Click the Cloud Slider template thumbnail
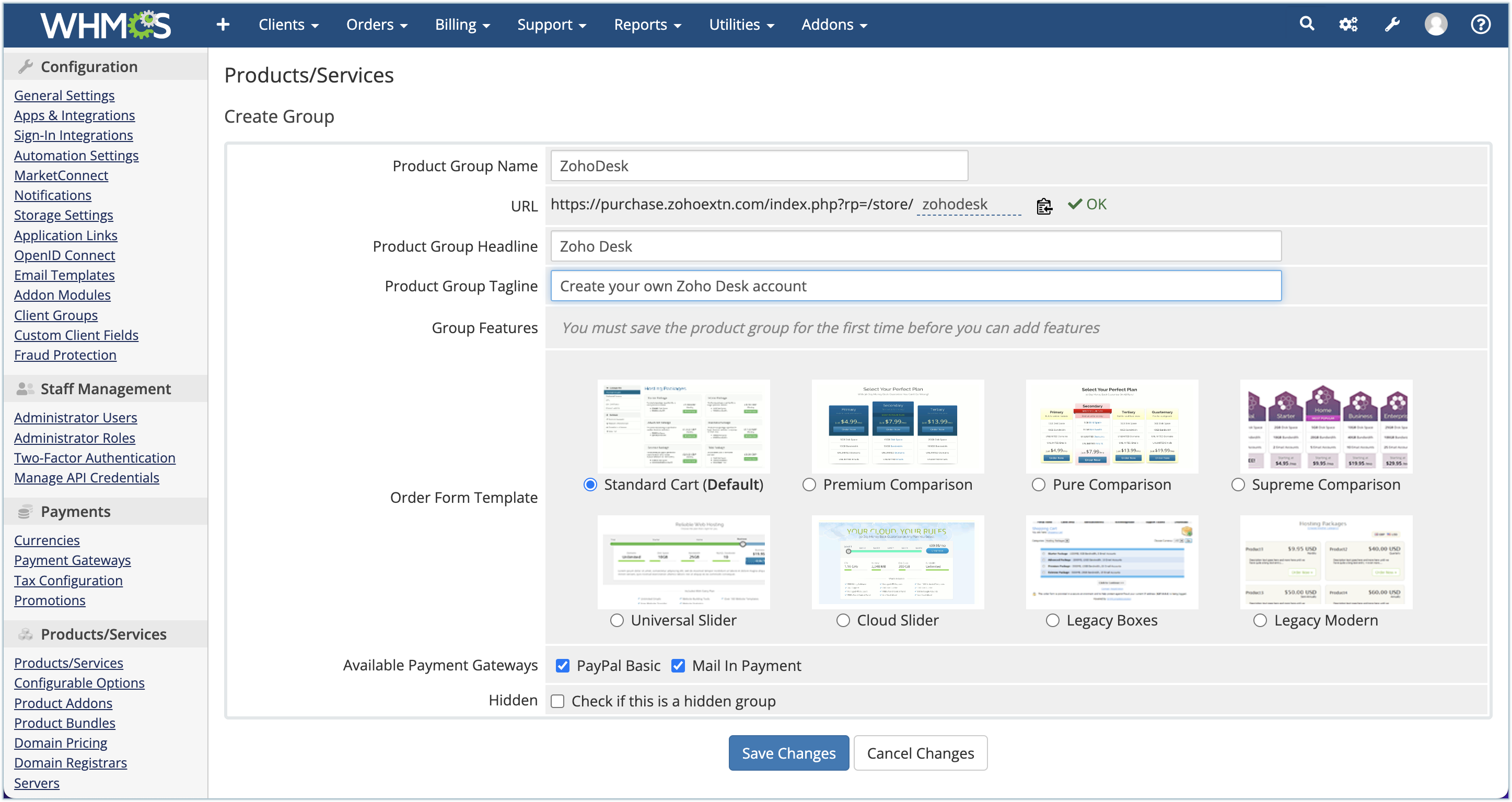Image resolution: width=1512 pixels, height=802 pixels. (898, 562)
